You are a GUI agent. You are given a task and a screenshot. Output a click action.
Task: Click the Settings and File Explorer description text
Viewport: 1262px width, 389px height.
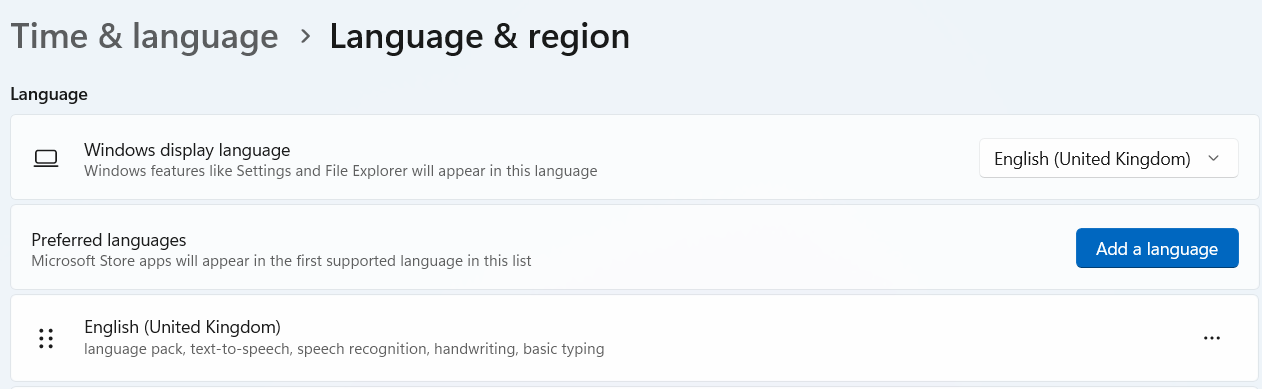[341, 171]
